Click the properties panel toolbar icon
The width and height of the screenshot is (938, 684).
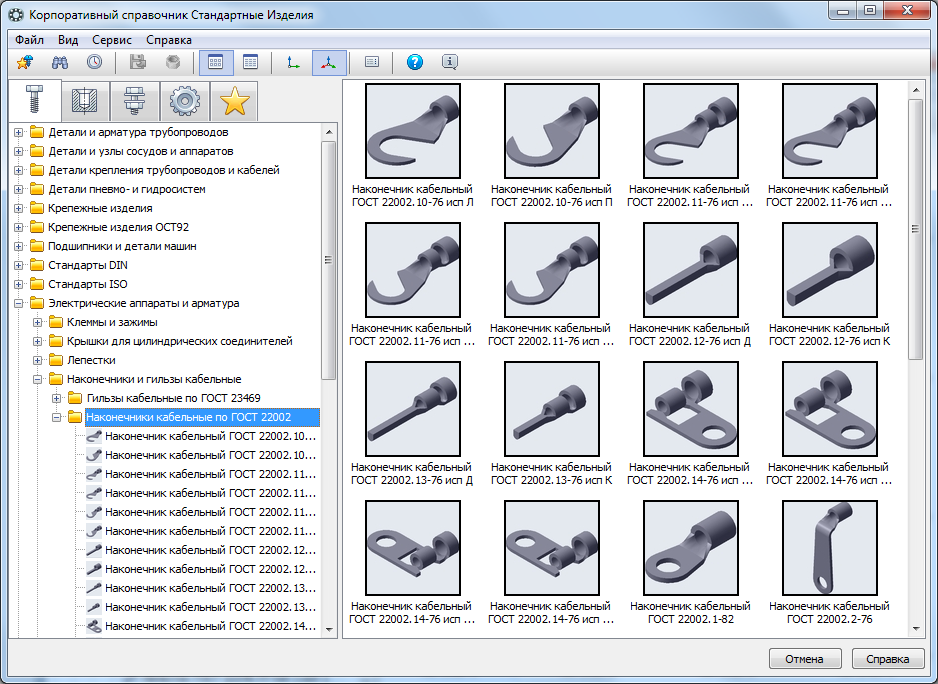pos(372,62)
